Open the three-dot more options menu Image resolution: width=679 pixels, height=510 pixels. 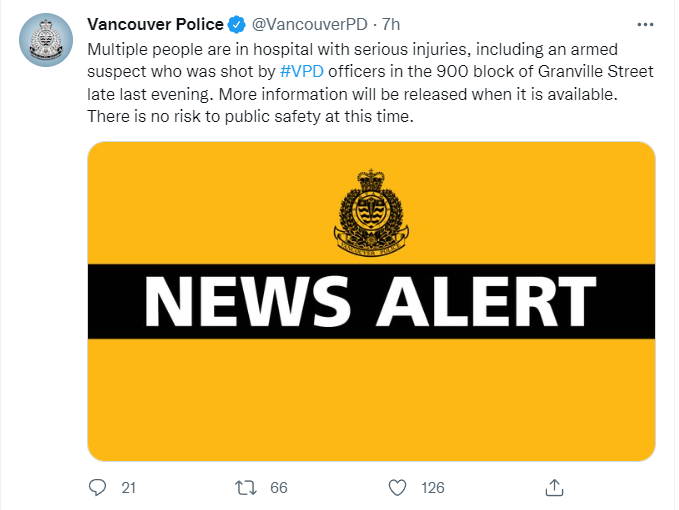click(x=647, y=23)
